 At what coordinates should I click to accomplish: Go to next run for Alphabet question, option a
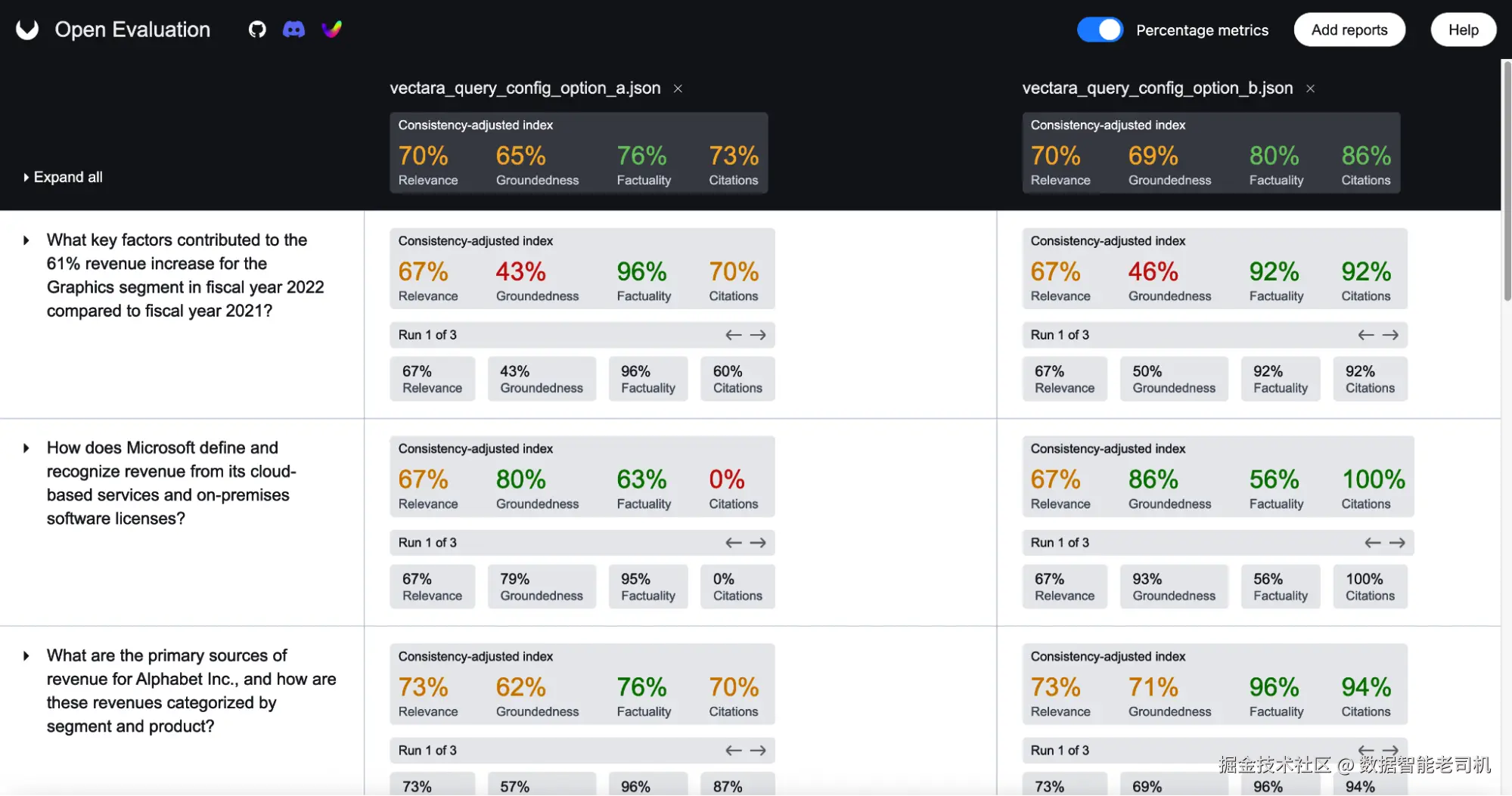coord(758,751)
